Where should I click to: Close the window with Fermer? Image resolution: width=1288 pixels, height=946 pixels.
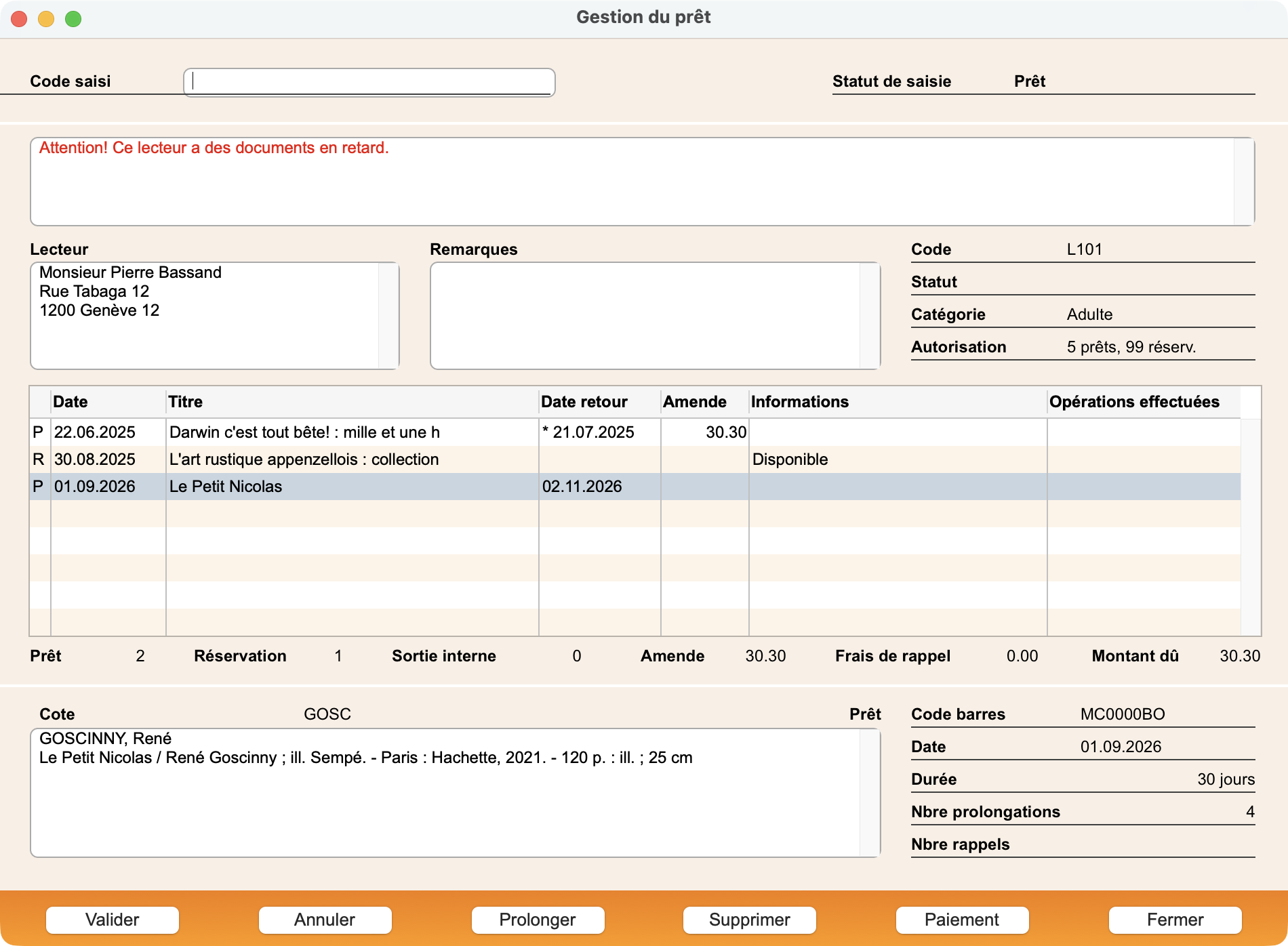coord(1175,920)
